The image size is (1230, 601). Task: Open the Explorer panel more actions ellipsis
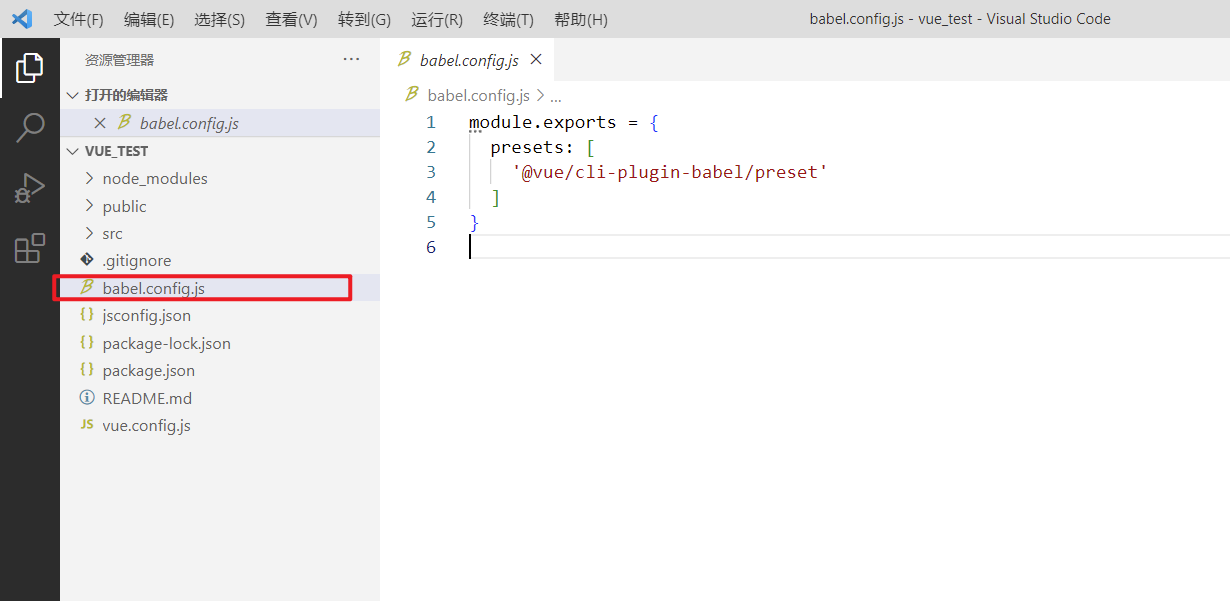pyautogui.click(x=351, y=60)
